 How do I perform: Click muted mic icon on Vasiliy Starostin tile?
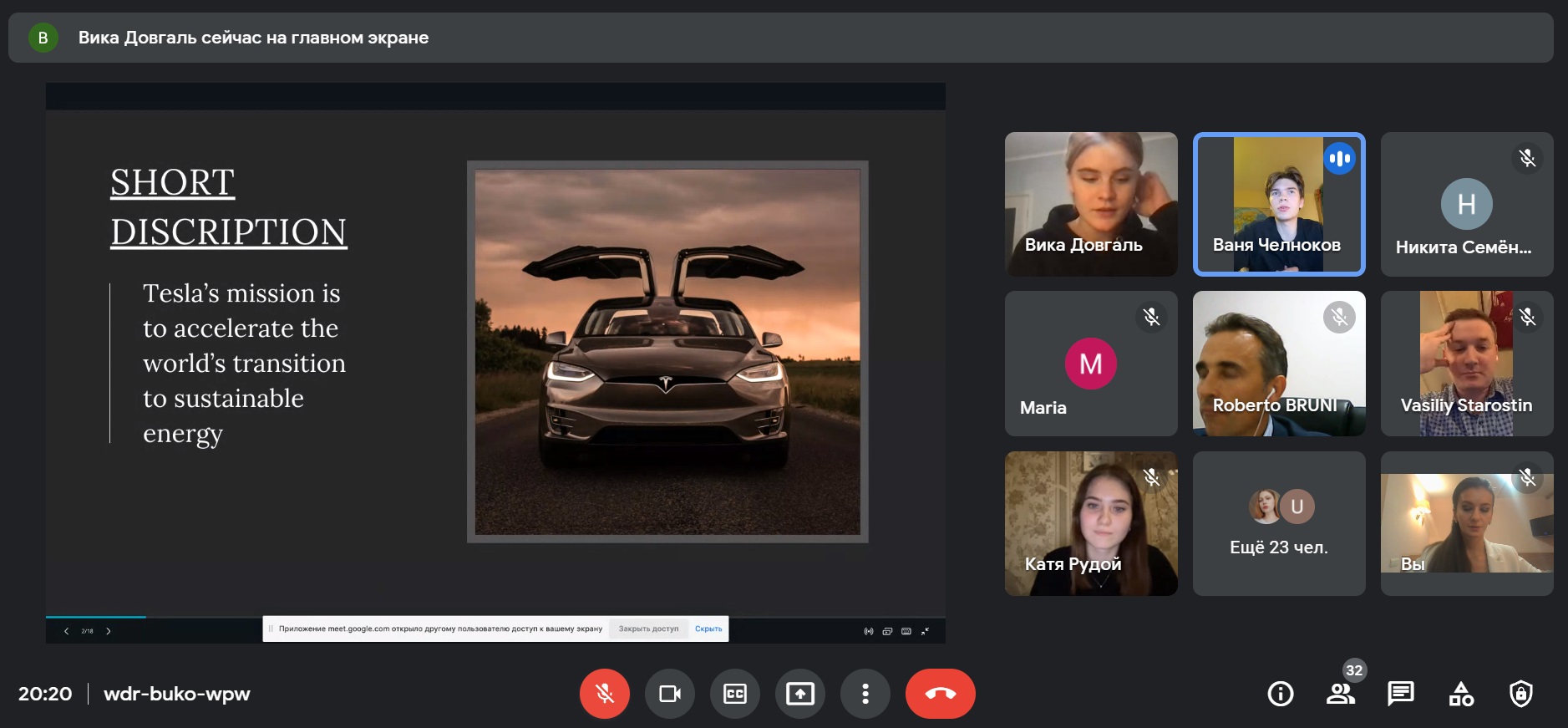(x=1527, y=317)
